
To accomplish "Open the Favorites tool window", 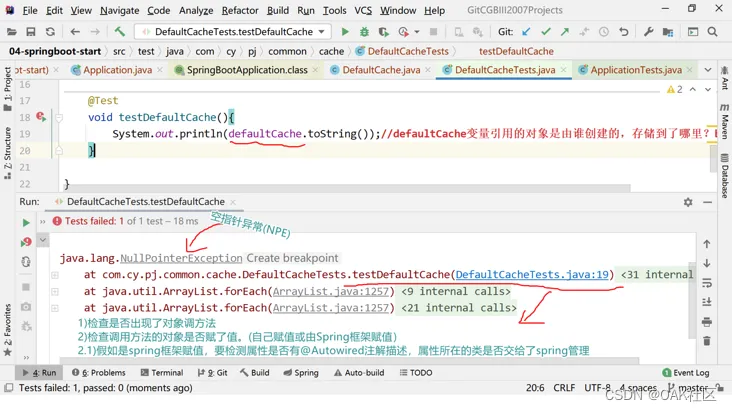I will click(7, 330).
